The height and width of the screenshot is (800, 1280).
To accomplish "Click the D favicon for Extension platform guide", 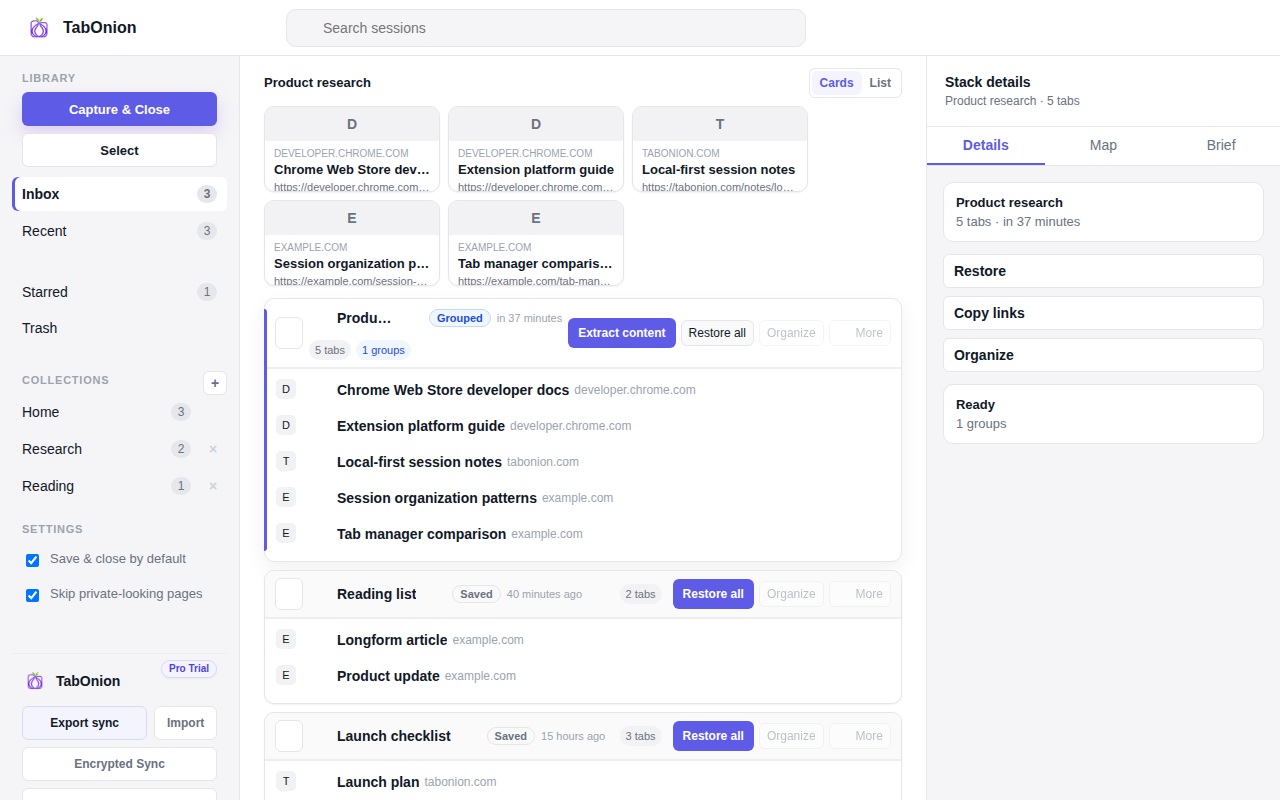I will [286, 426].
